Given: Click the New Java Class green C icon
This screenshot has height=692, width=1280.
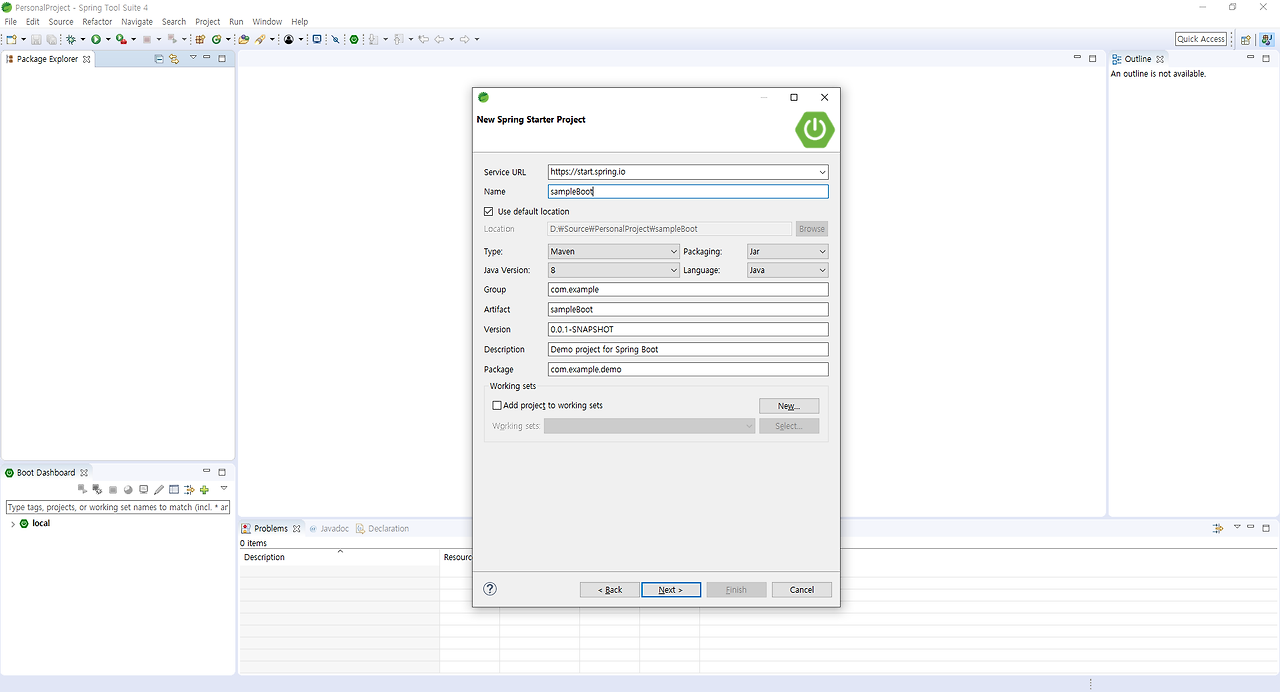Looking at the screenshot, I should pos(217,39).
